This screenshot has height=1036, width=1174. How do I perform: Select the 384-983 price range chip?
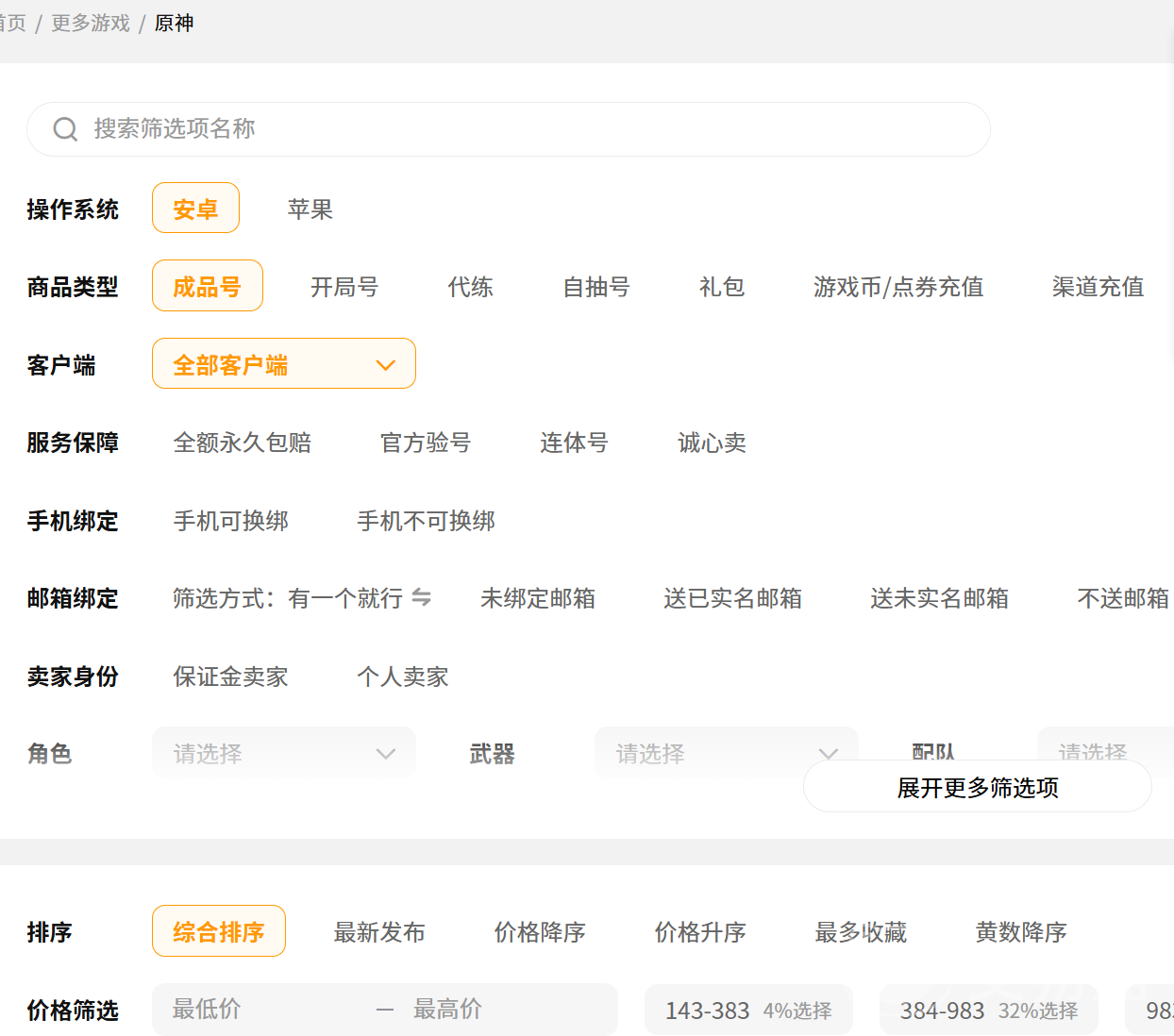tap(988, 1011)
